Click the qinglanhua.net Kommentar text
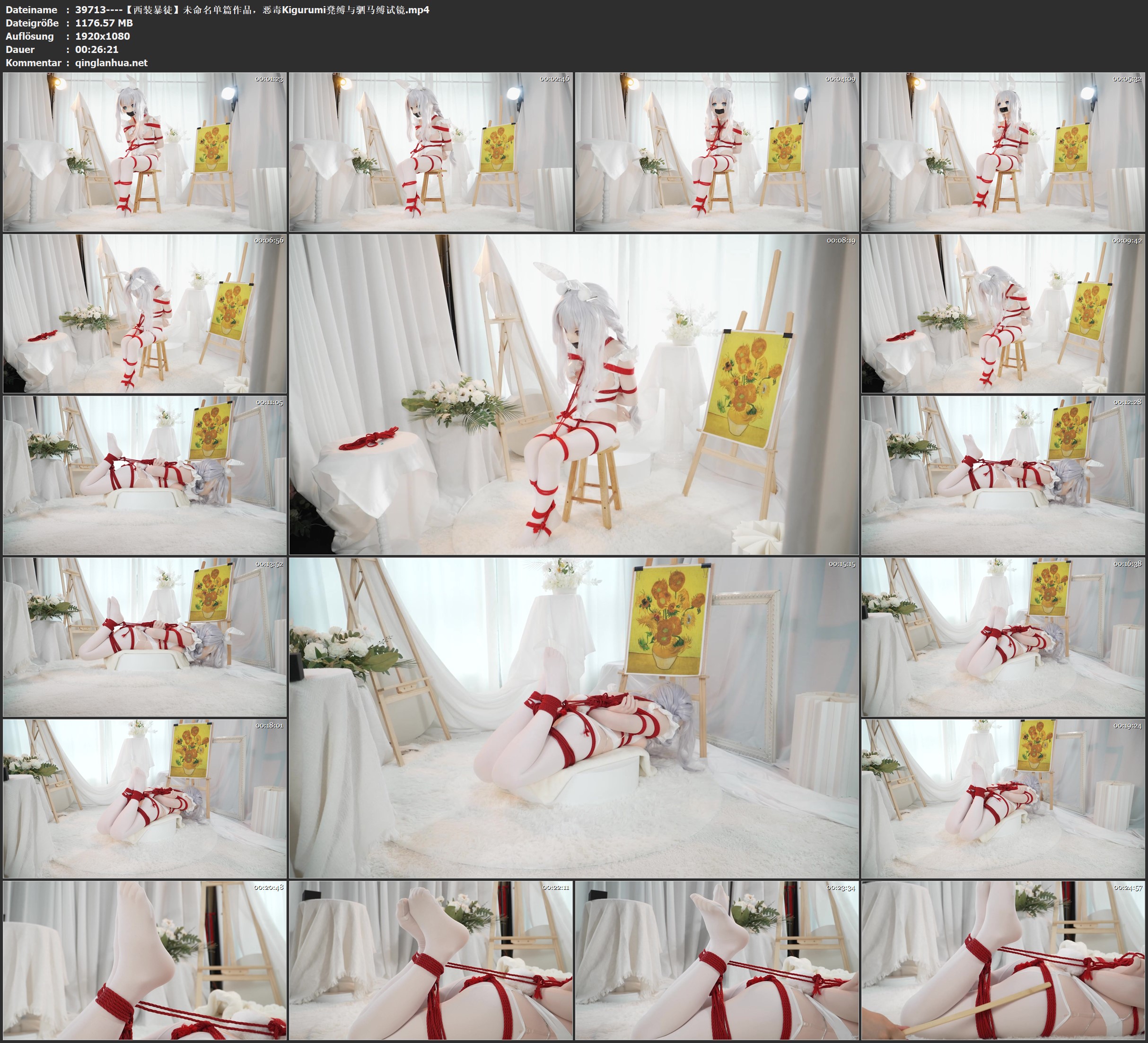Screen dimensions: 1148x1043 111,63
